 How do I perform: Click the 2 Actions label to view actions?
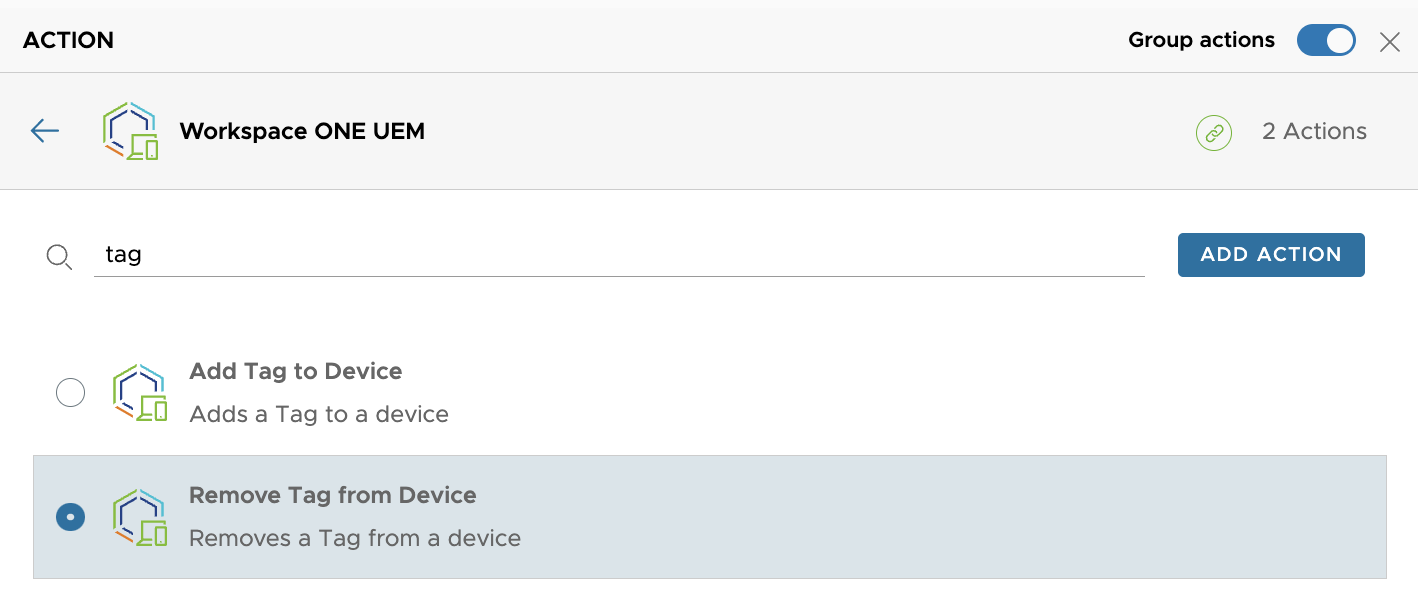point(1314,131)
